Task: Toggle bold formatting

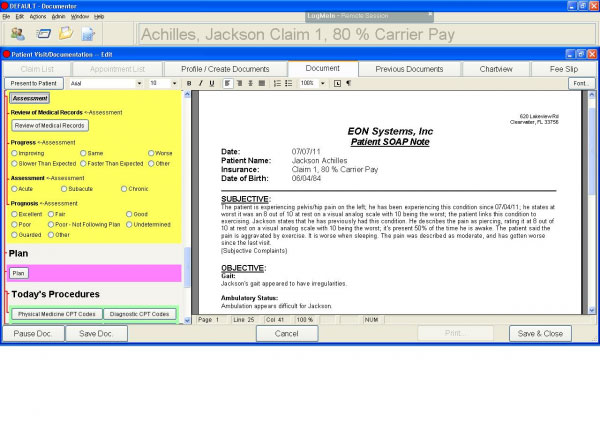Action: coord(189,83)
